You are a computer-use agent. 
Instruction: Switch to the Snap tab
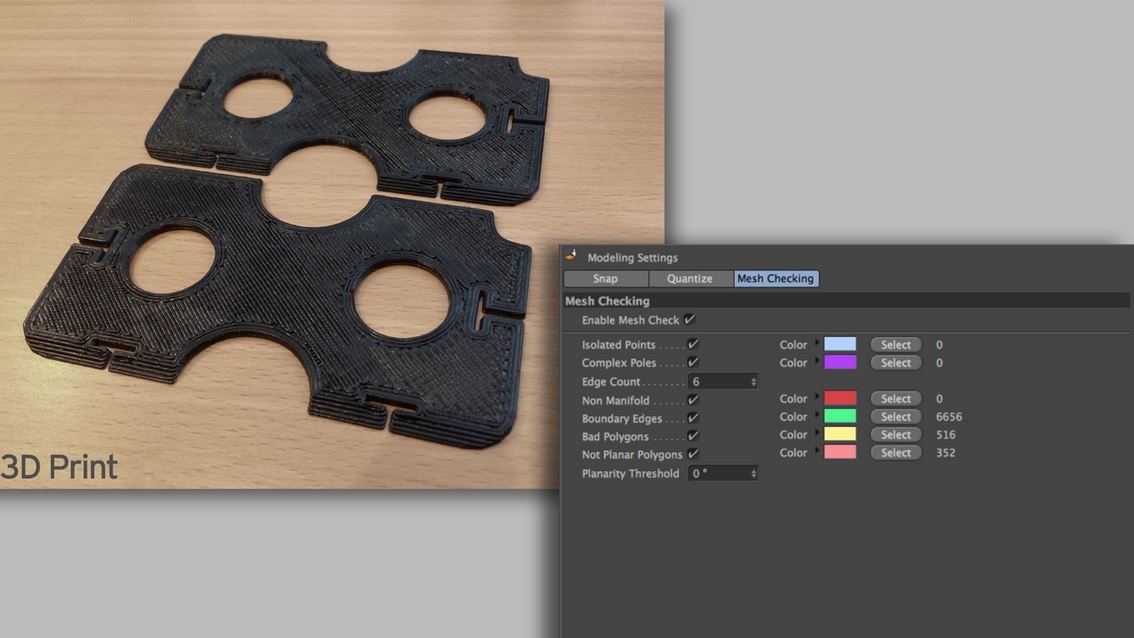point(605,279)
